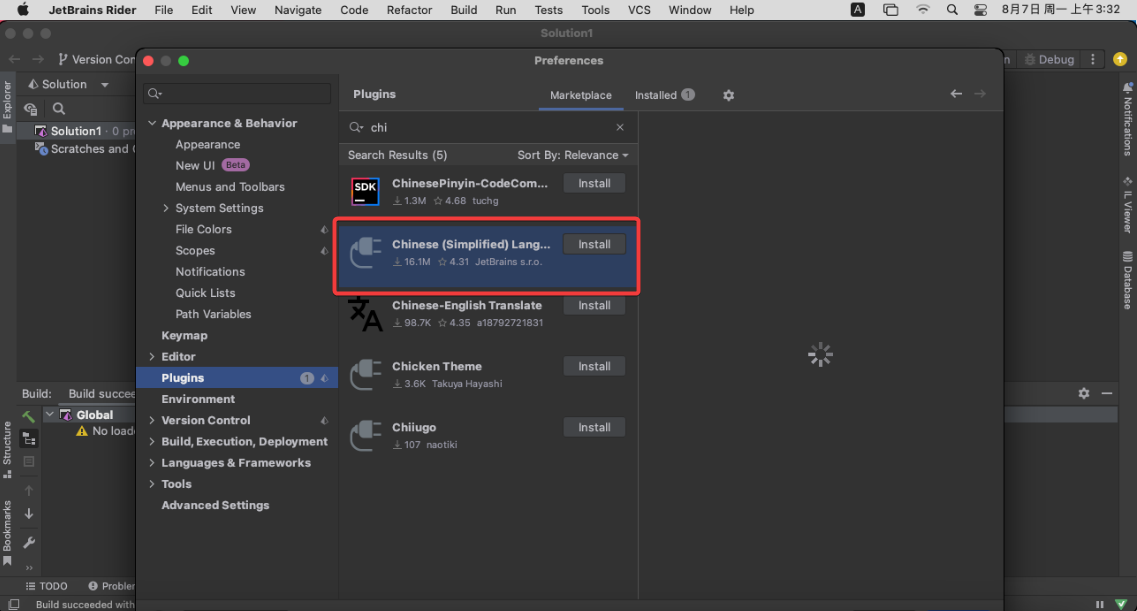Image resolution: width=1137 pixels, height=611 pixels.
Task: Select Keymap in preferences
Action: tap(184, 336)
